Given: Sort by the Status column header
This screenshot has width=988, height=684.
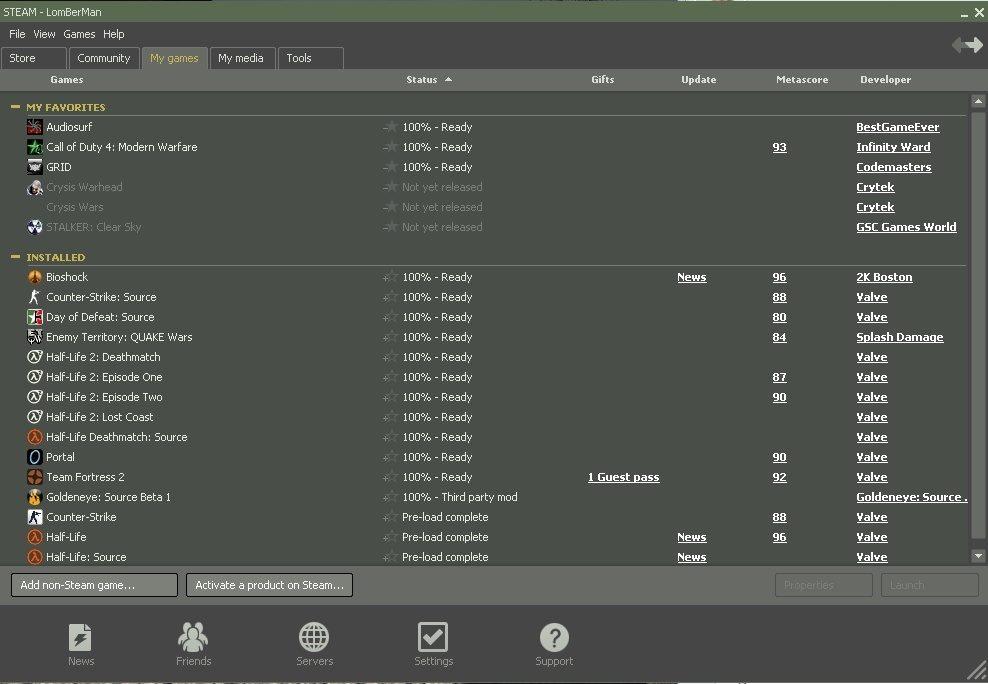Looking at the screenshot, I should [x=422, y=80].
